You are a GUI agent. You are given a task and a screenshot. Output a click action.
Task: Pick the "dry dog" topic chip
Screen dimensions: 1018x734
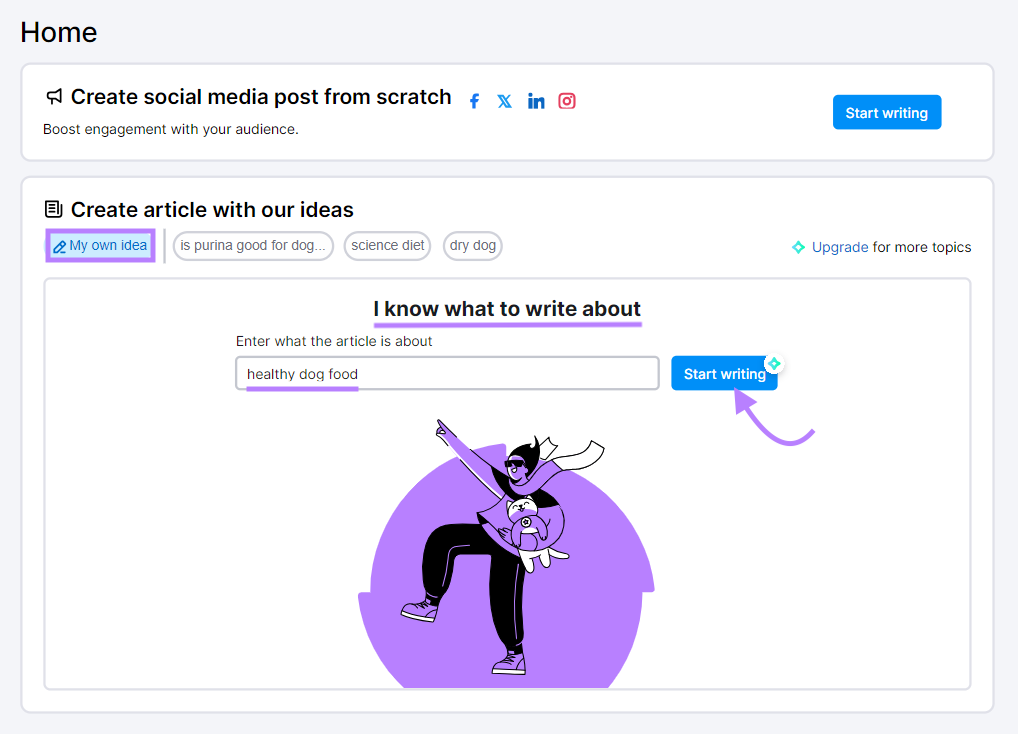473,246
